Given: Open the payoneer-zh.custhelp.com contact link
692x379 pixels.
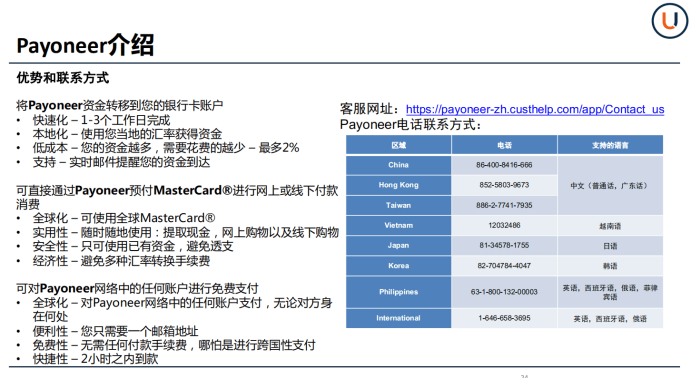Looking at the screenshot, I should coord(535,109).
